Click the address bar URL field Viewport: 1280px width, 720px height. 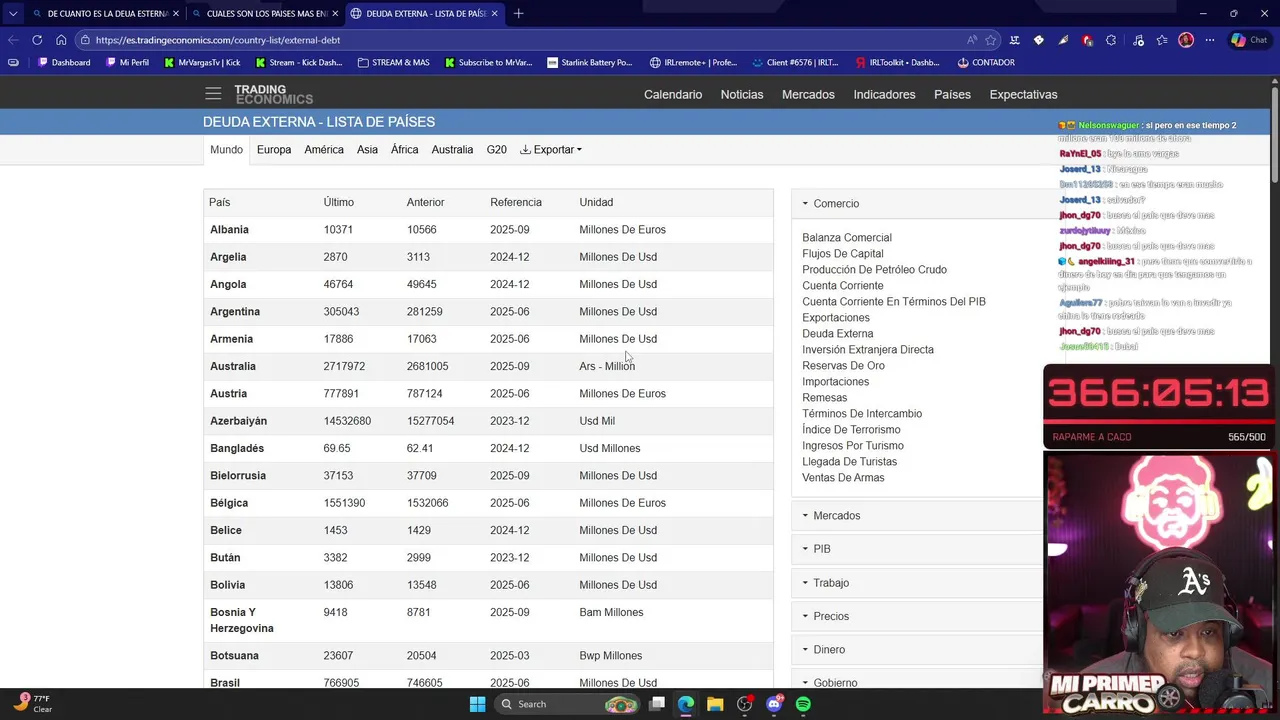[x=520, y=40]
